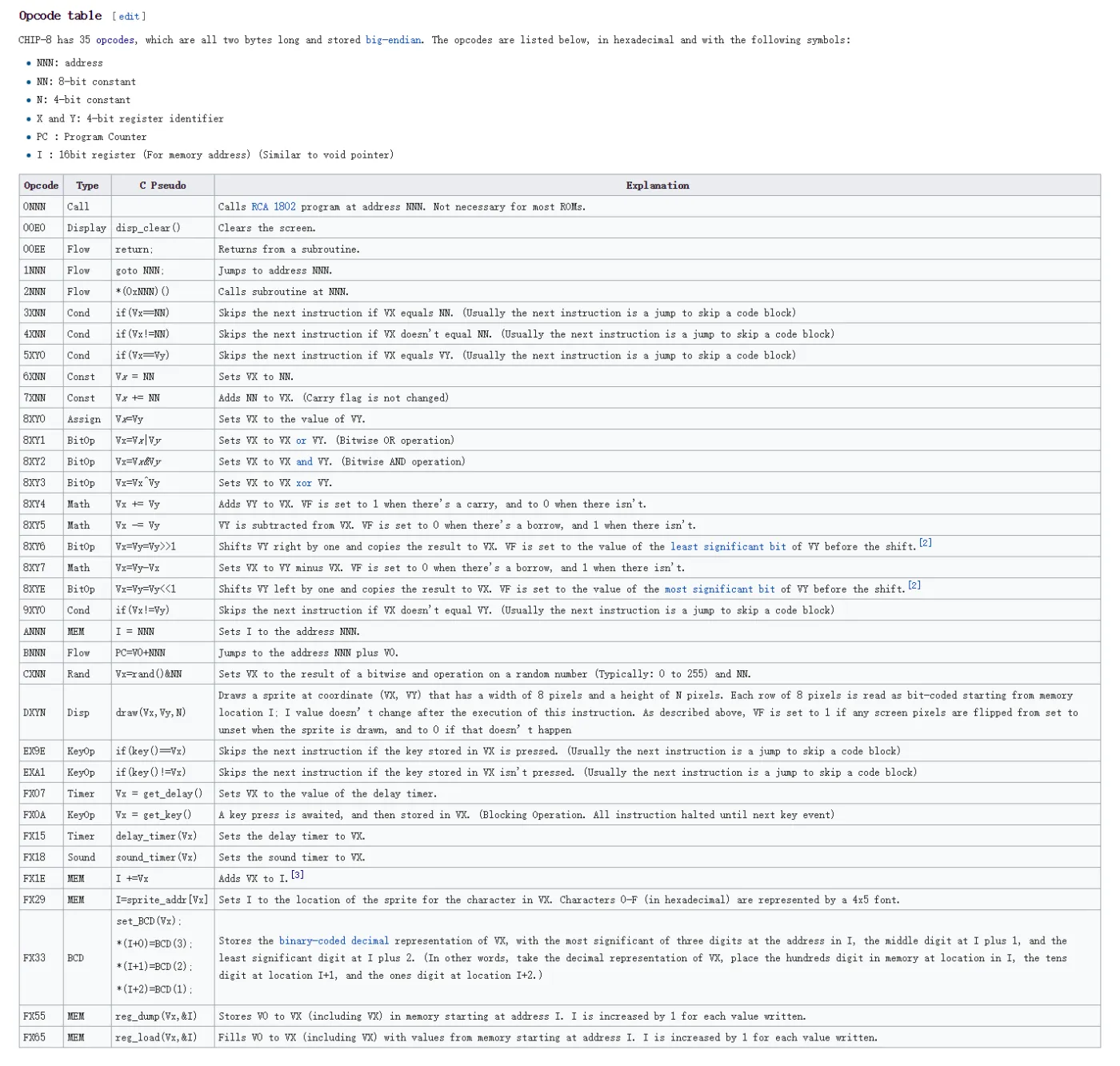
Task: Click the Rand type cell
Action: 87,674
